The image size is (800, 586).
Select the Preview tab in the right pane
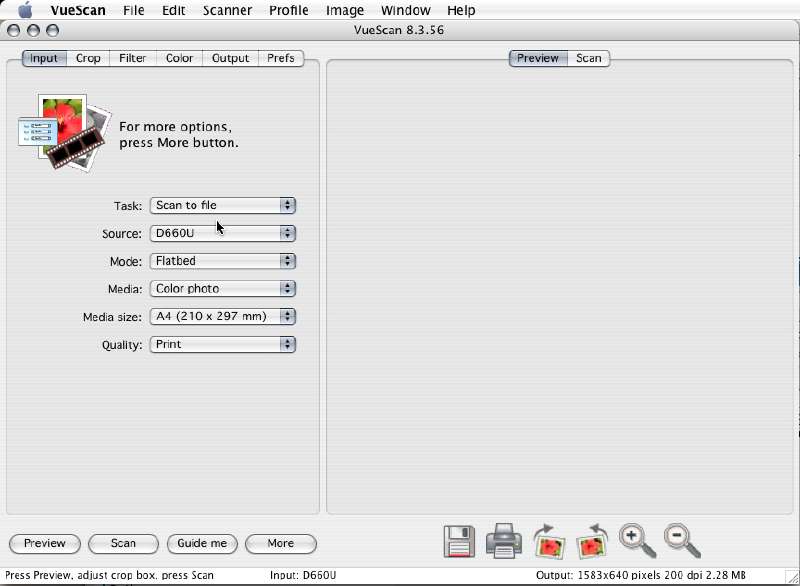[x=538, y=58]
